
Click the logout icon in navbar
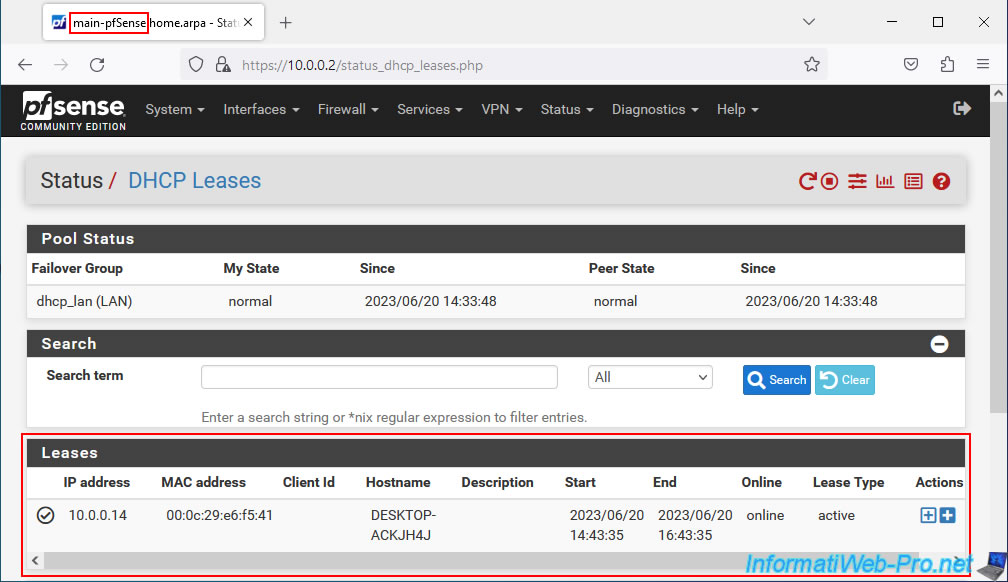point(962,109)
